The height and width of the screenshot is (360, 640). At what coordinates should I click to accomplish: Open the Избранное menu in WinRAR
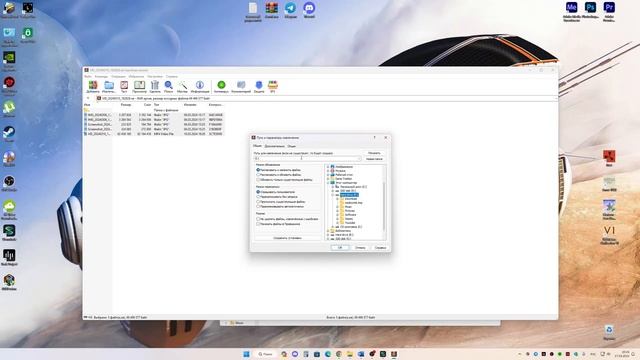coord(136,76)
